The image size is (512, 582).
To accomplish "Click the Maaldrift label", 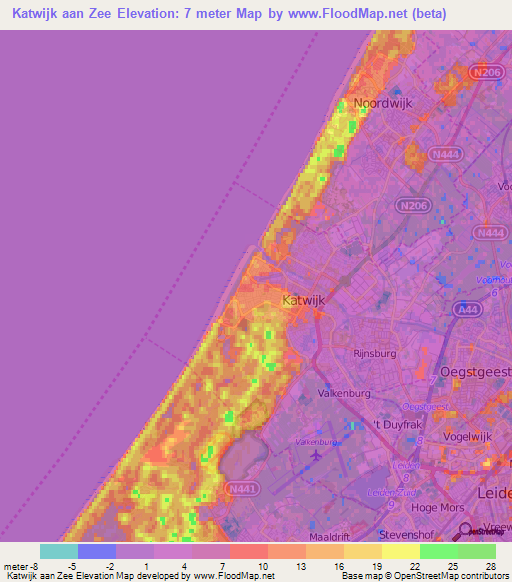I will point(329,537).
